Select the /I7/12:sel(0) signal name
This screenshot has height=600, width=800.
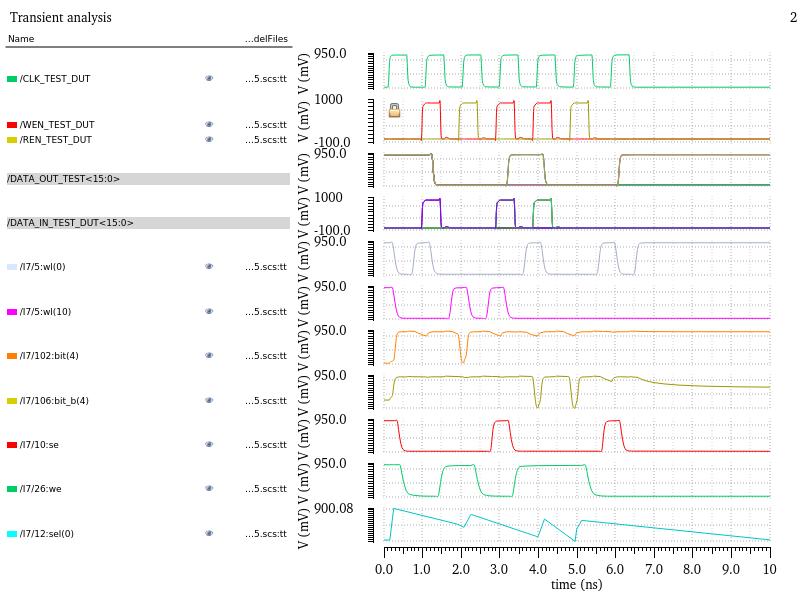point(46,534)
